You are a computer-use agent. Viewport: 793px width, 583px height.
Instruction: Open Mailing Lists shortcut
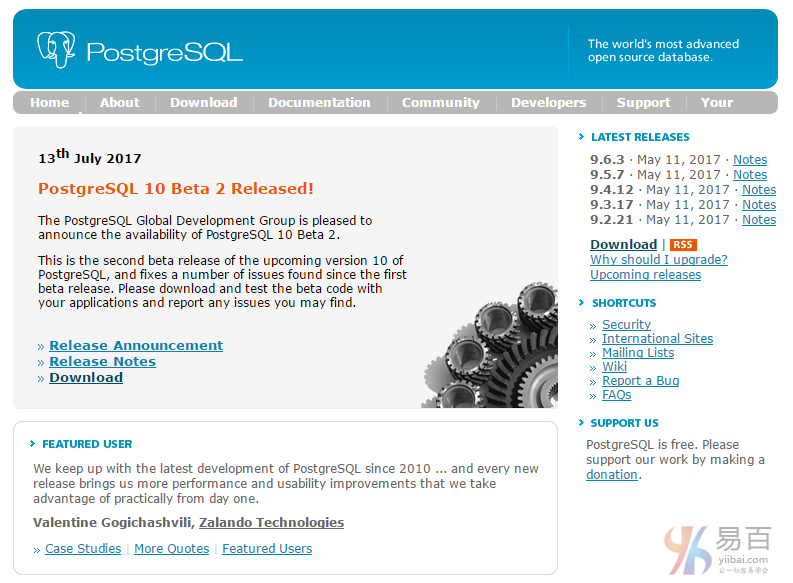638,353
